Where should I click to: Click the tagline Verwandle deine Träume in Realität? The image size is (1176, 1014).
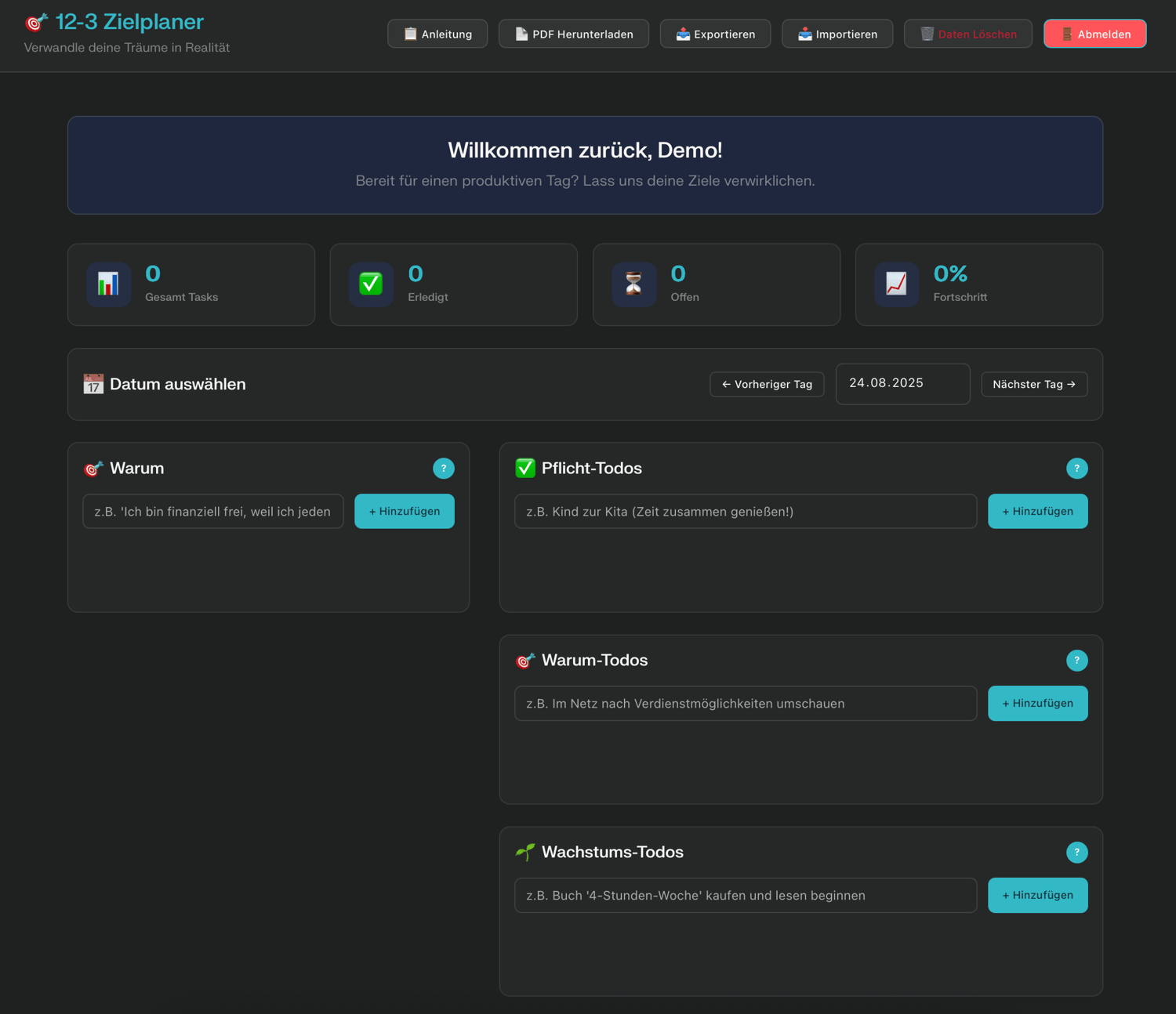click(127, 48)
